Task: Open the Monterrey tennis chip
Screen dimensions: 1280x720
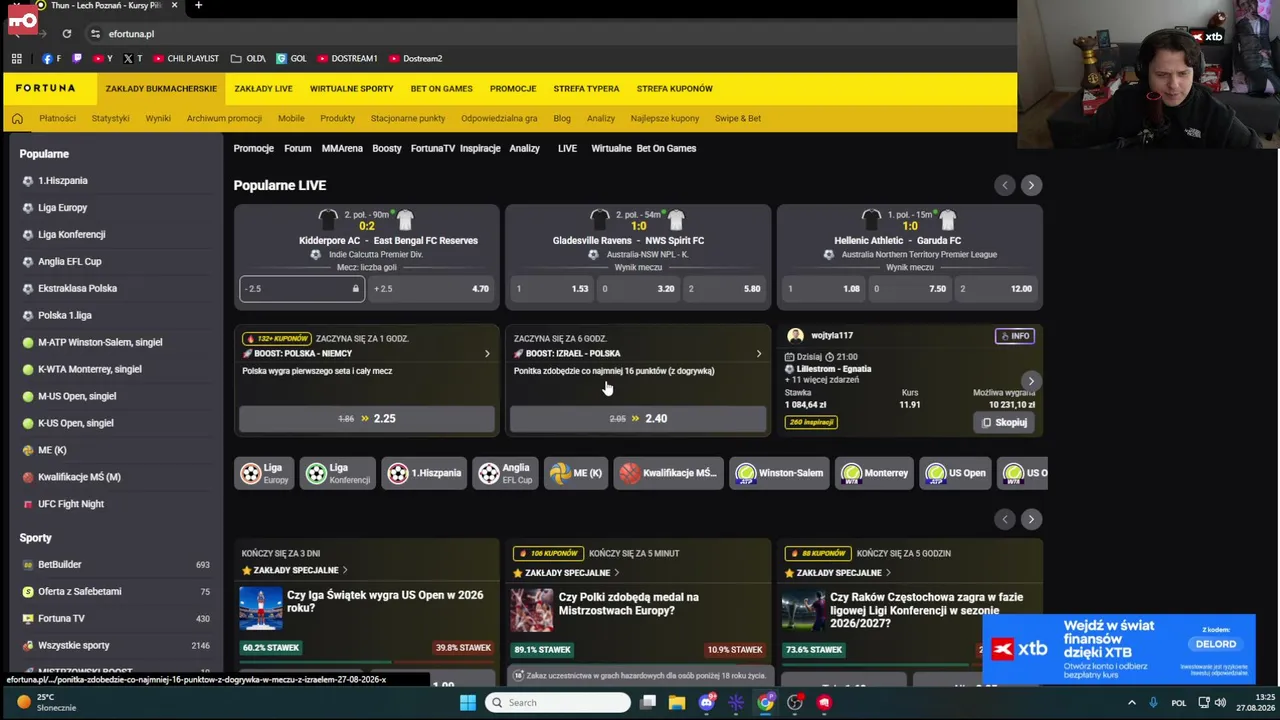Action: coord(875,473)
